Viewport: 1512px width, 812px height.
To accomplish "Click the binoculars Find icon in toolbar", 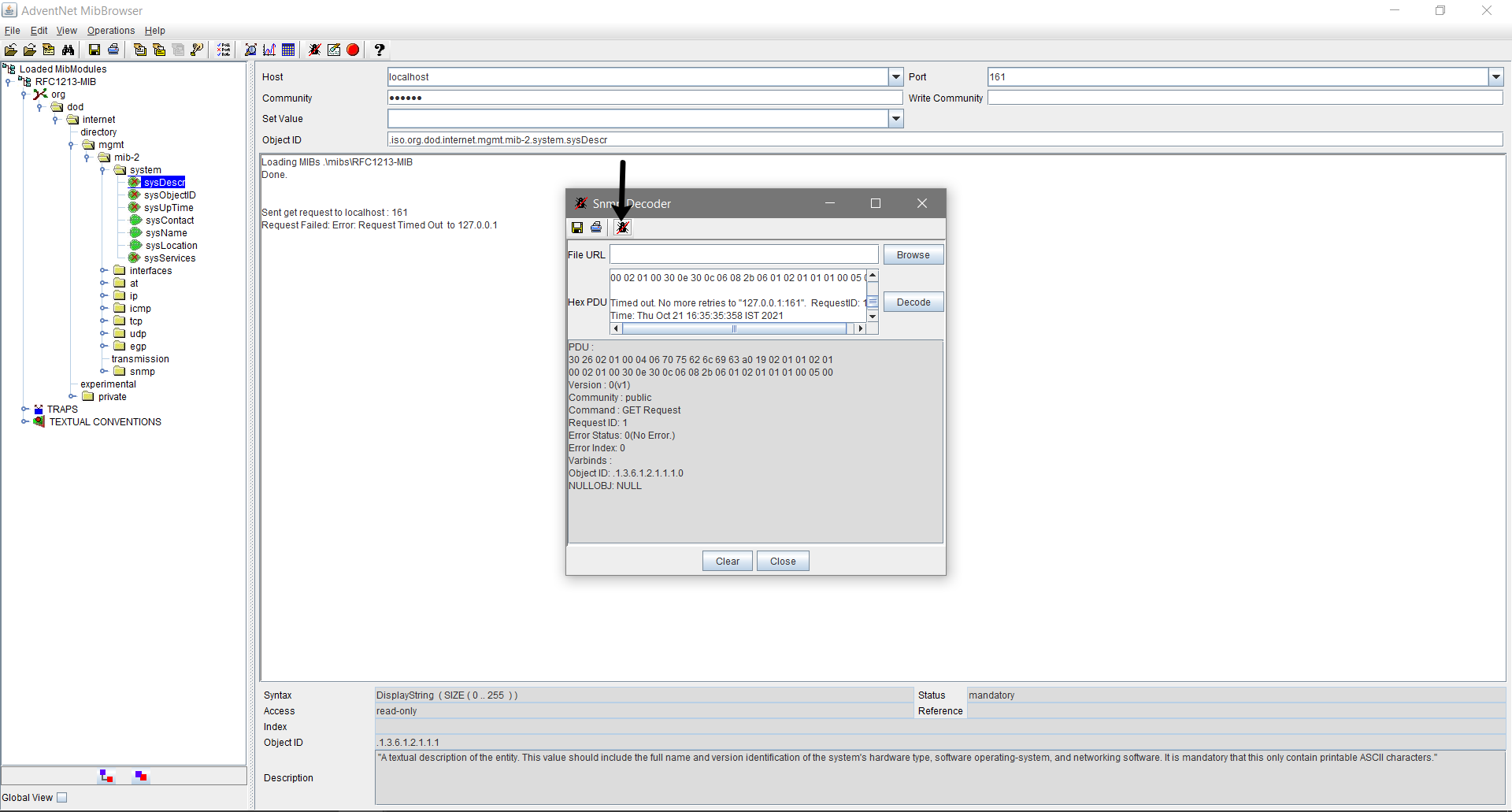I will (69, 50).
